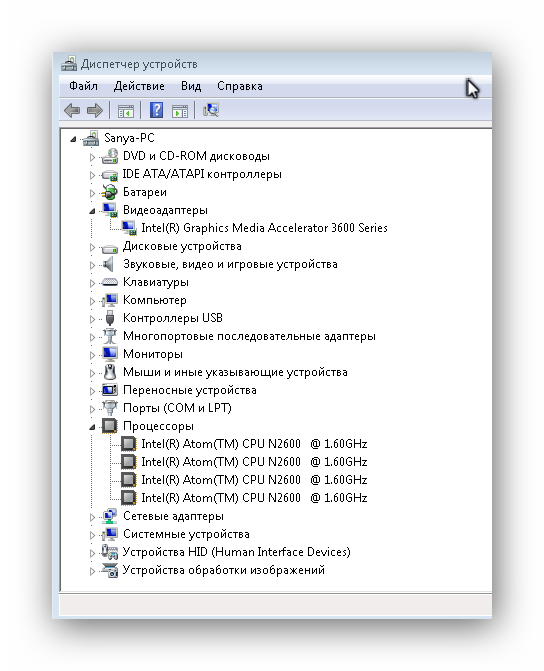Collapse the Sanya-PC root node
Viewport: 544px width, 671px height.
(x=73, y=139)
